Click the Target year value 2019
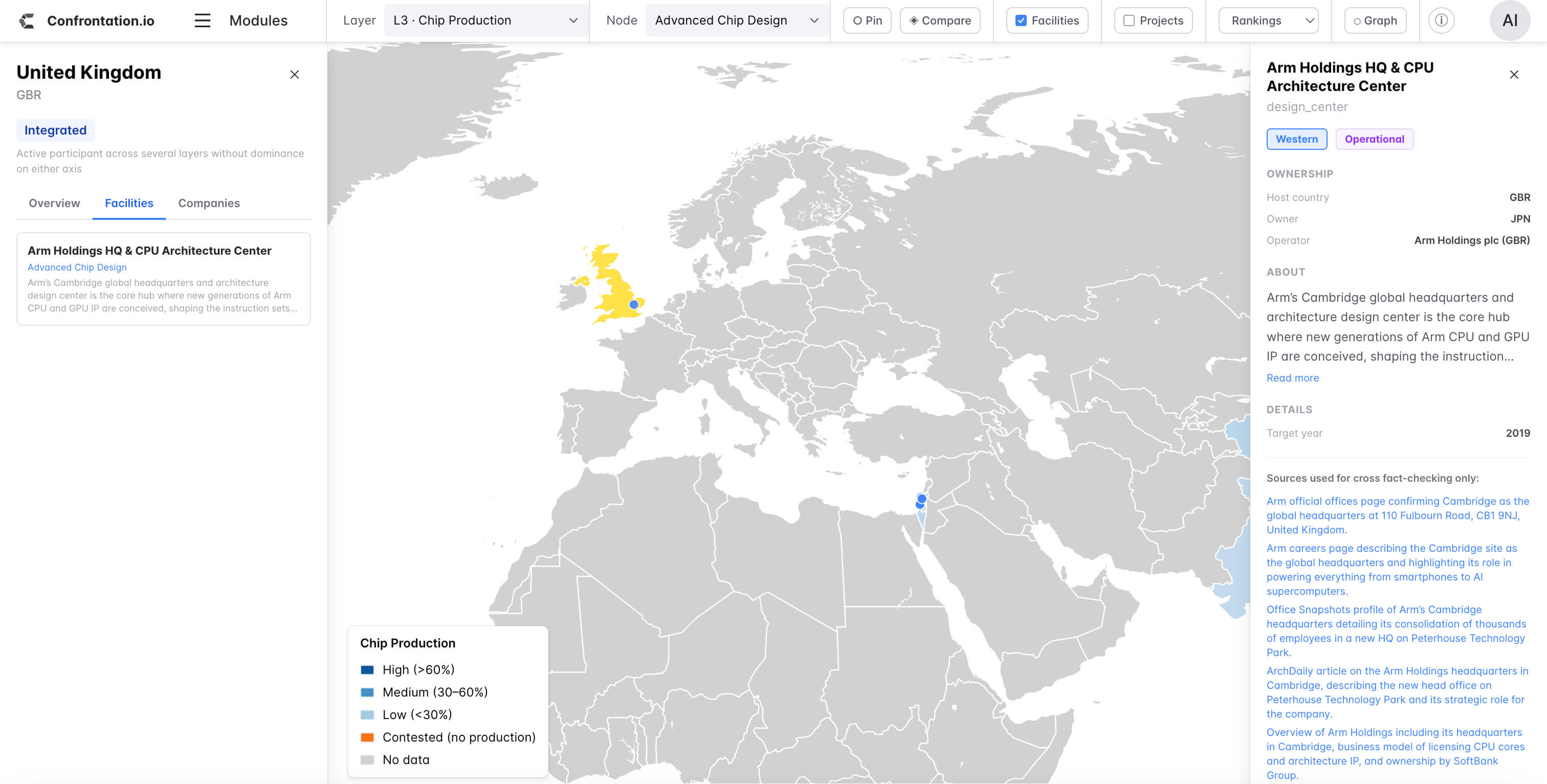The height and width of the screenshot is (784, 1547). [x=1517, y=433]
